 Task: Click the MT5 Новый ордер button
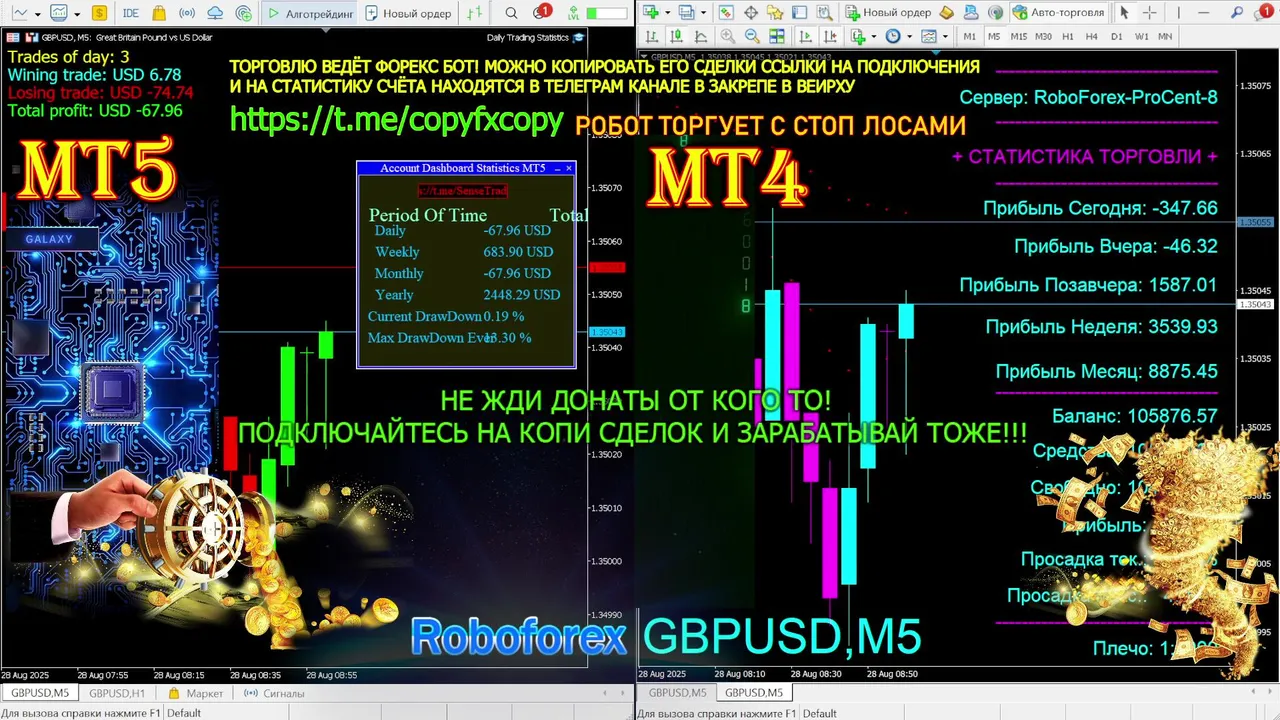pyautogui.click(x=407, y=13)
